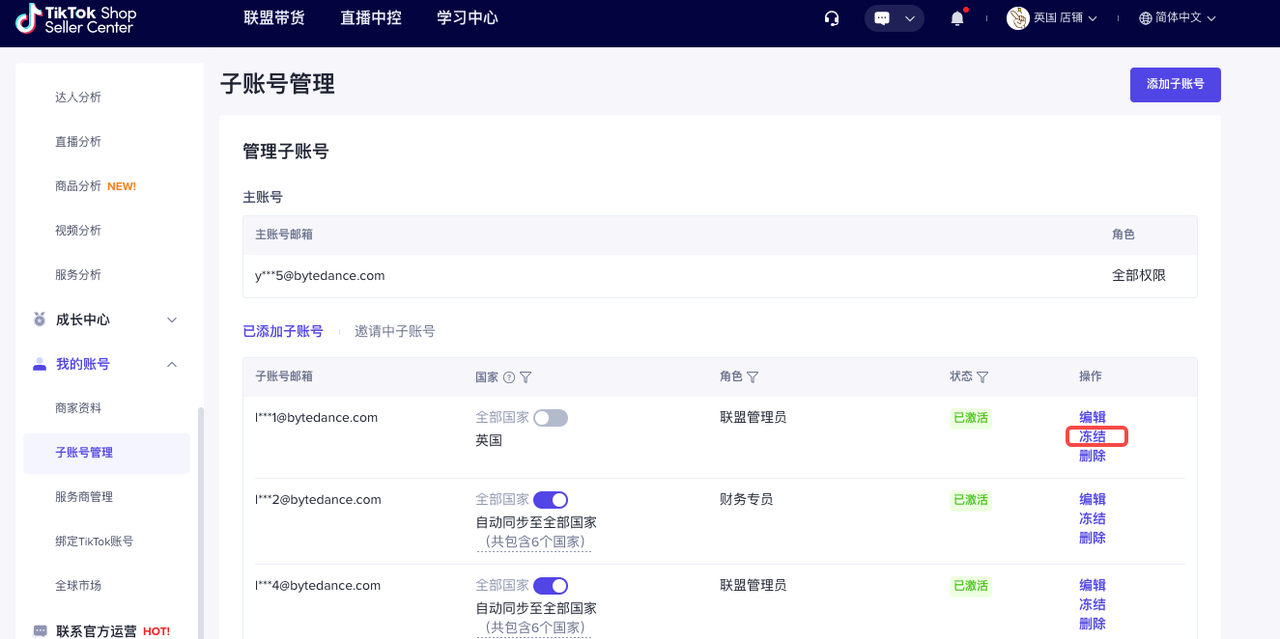Viewport: 1280px width, 639px height.
Task: Click the left sidebar scrollbar
Action: (199, 520)
